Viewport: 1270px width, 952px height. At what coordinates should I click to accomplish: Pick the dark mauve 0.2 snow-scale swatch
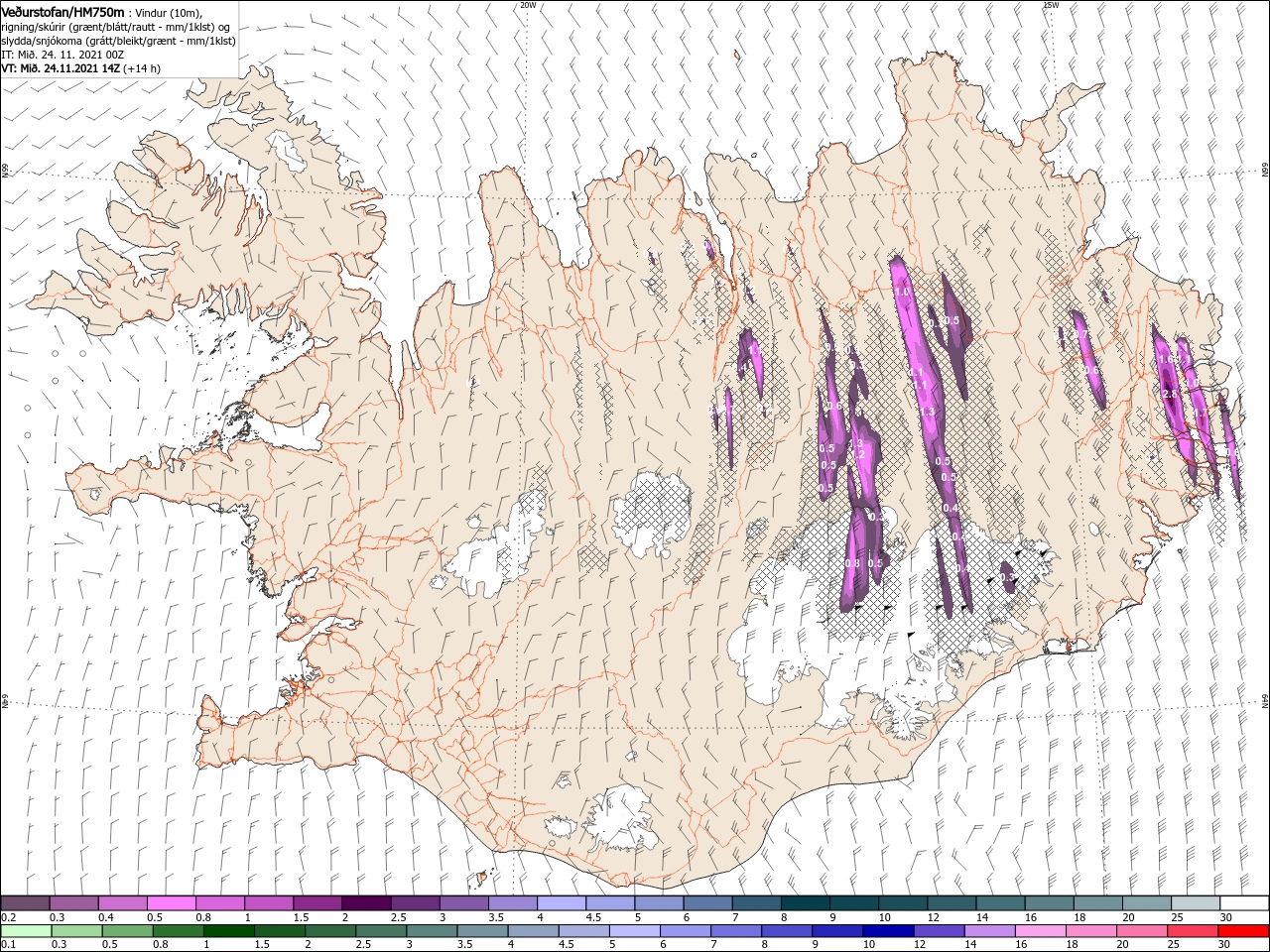click(x=25, y=902)
